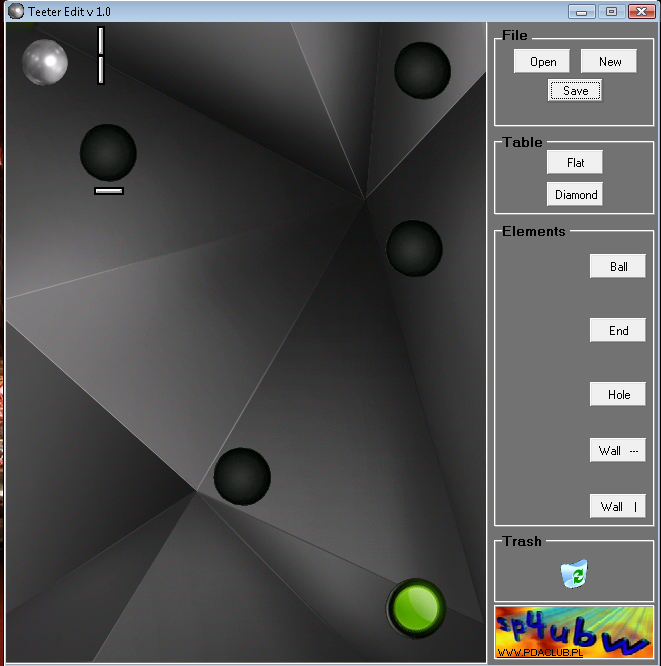Click the Teeter Edit title bar icon

[15, 11]
